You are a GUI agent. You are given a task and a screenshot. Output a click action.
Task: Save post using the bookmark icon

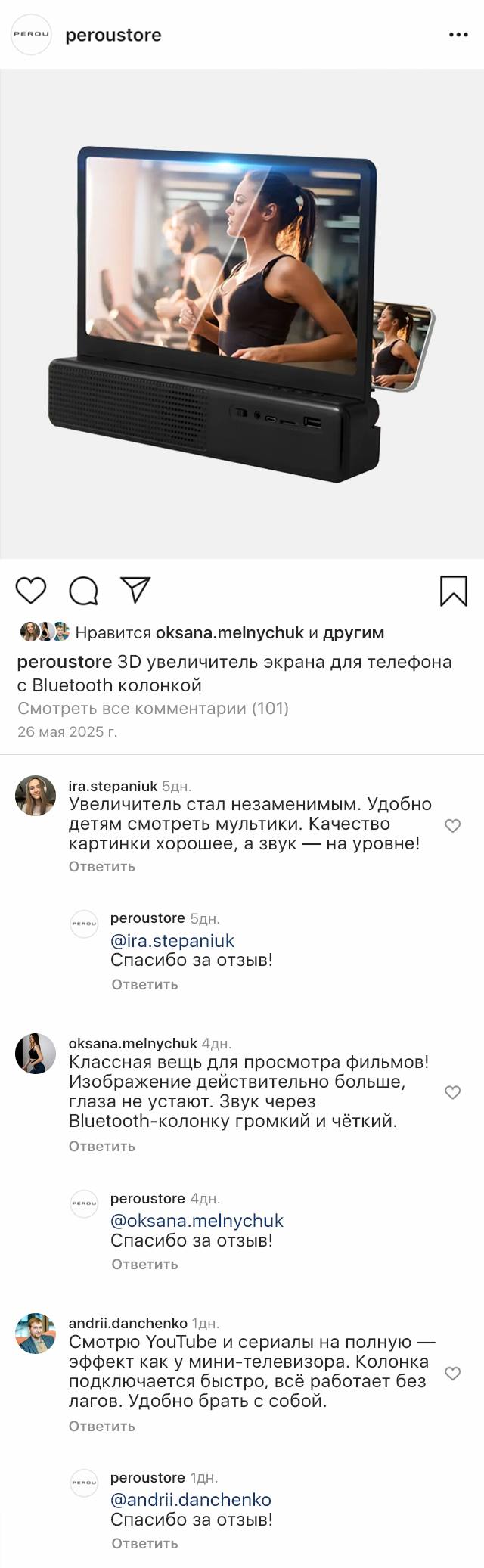[453, 591]
